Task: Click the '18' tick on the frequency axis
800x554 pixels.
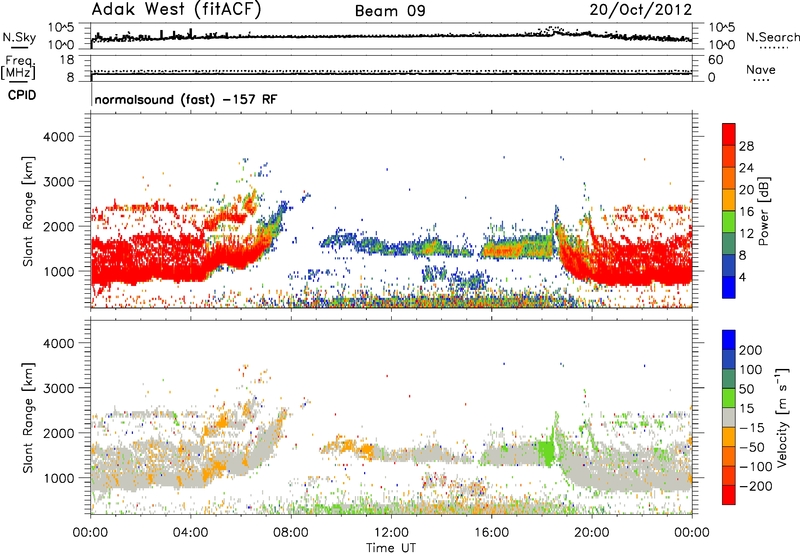Action: [x=67, y=60]
